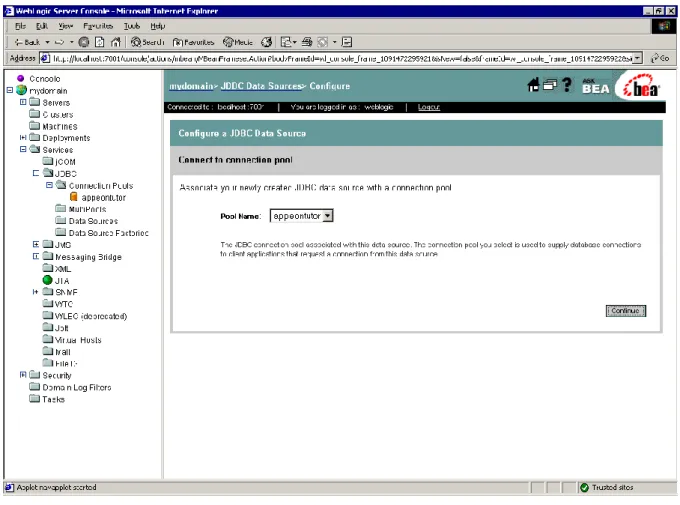Select the WLEC (deprecated) folder
Viewport: 680px width, 505px height.
click(91, 316)
